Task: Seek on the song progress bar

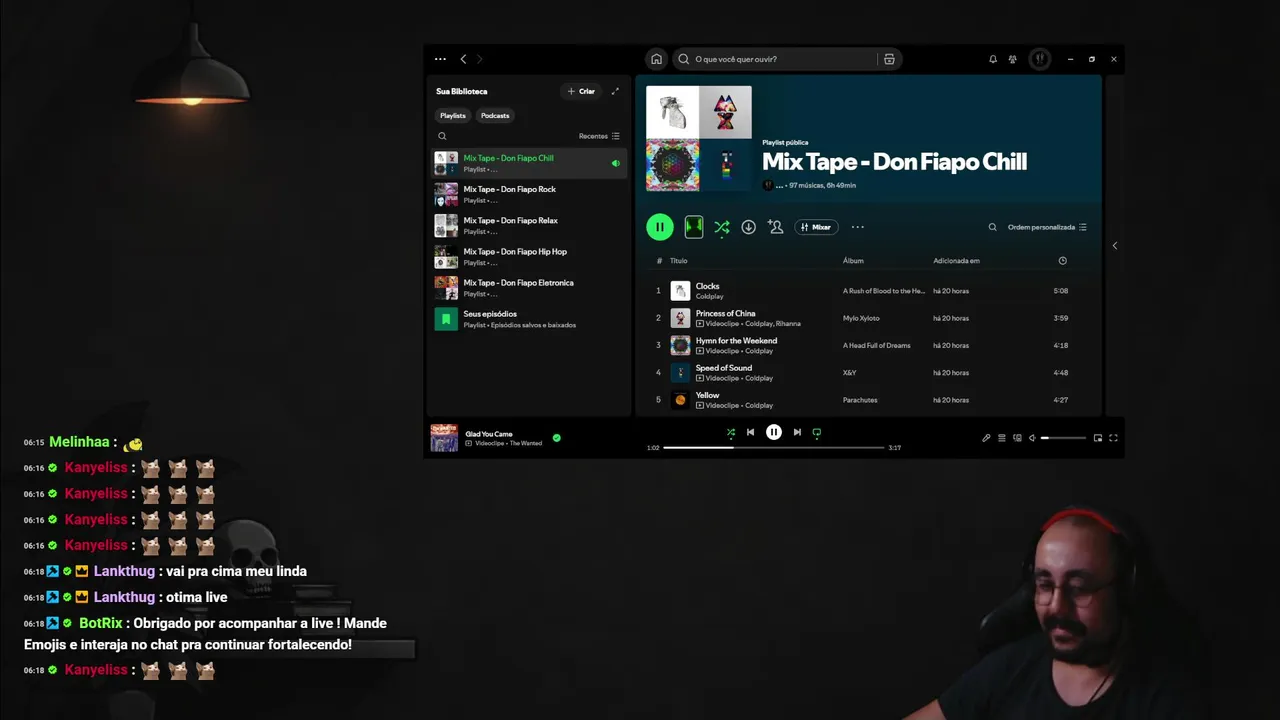Action: 774,448
